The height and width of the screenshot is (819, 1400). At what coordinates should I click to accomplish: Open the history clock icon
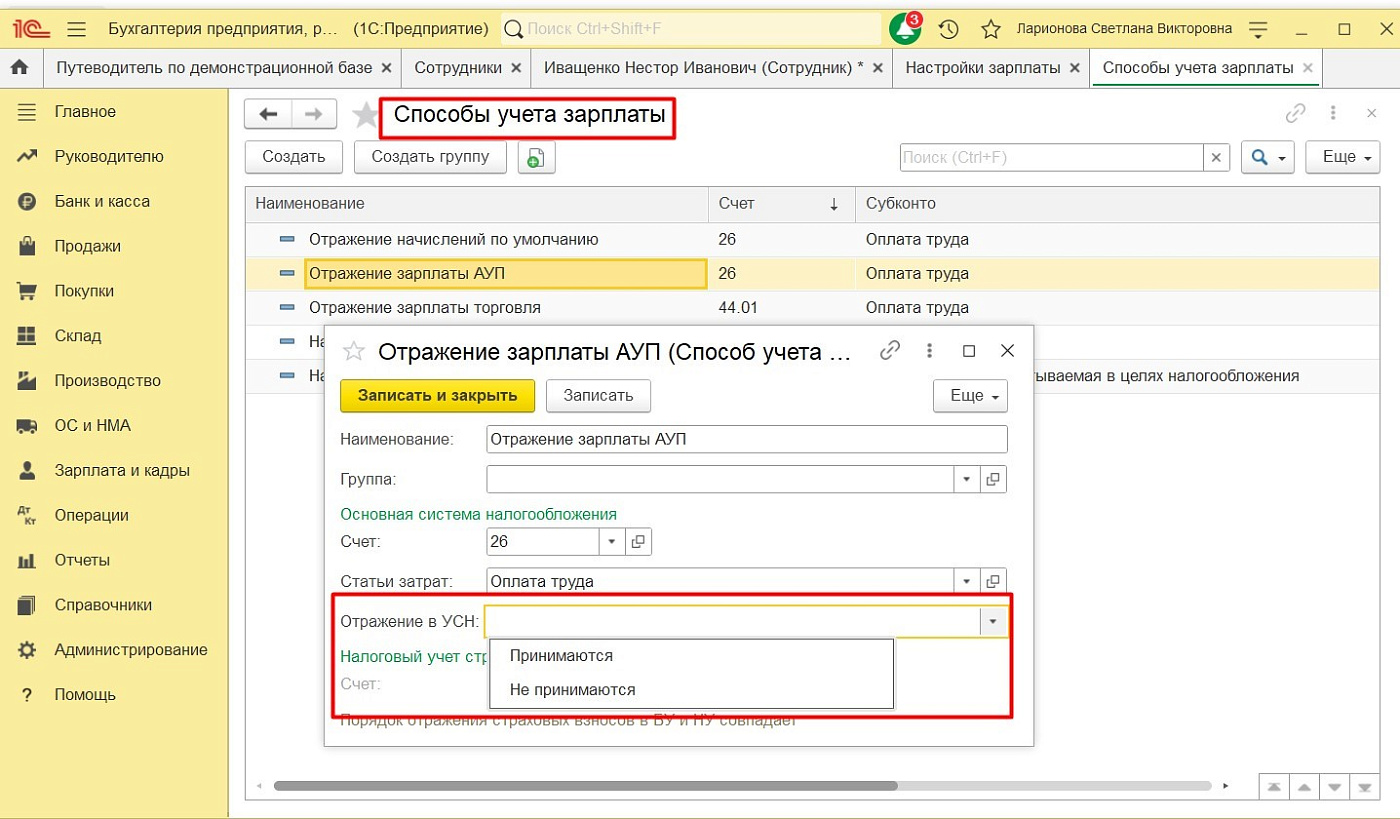tap(948, 29)
